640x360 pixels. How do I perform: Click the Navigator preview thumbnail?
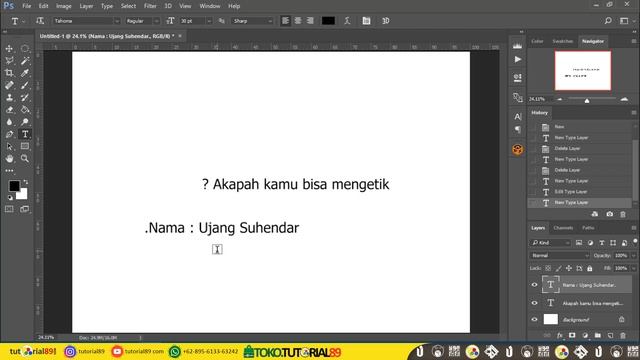(582, 70)
